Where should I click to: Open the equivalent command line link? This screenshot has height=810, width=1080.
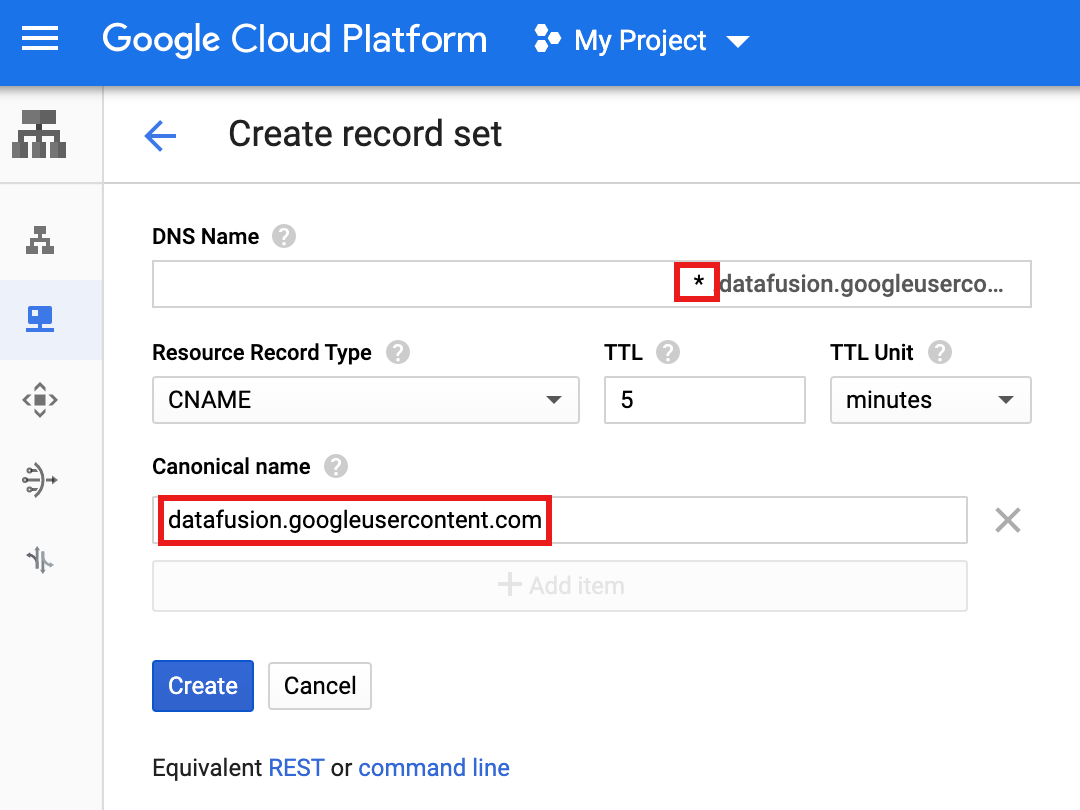pos(434,768)
